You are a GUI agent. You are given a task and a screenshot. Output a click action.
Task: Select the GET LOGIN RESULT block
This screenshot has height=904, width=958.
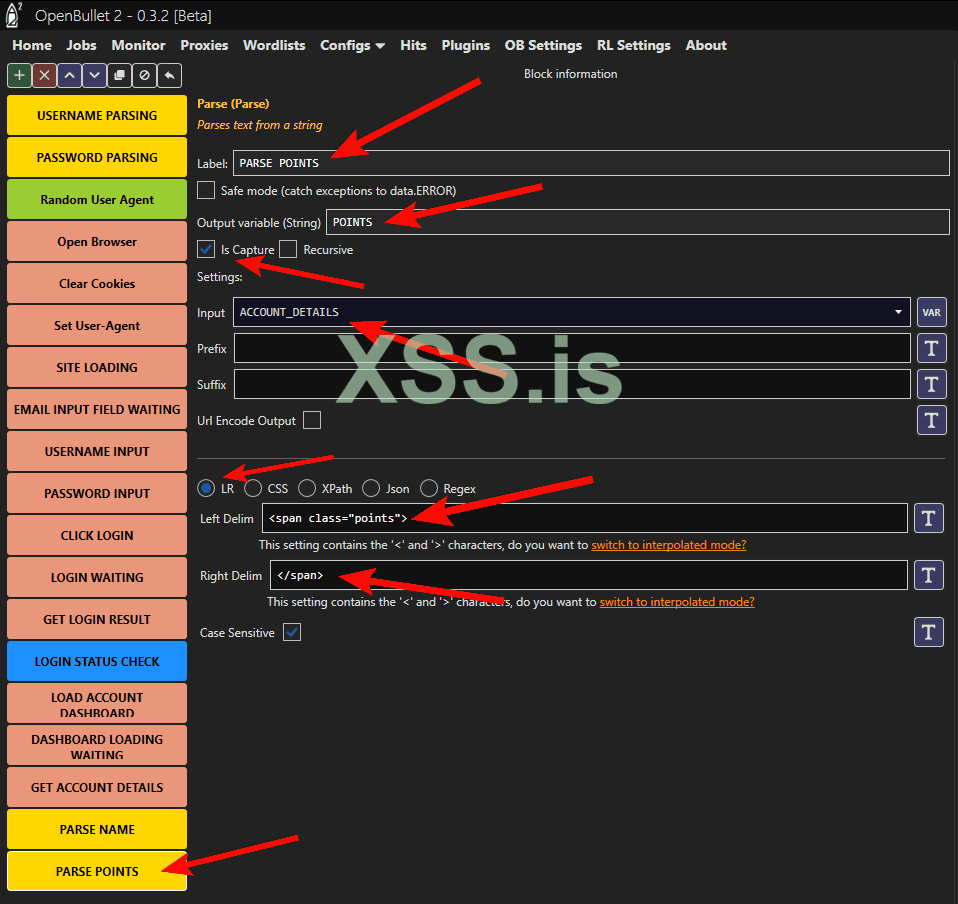(x=97, y=619)
